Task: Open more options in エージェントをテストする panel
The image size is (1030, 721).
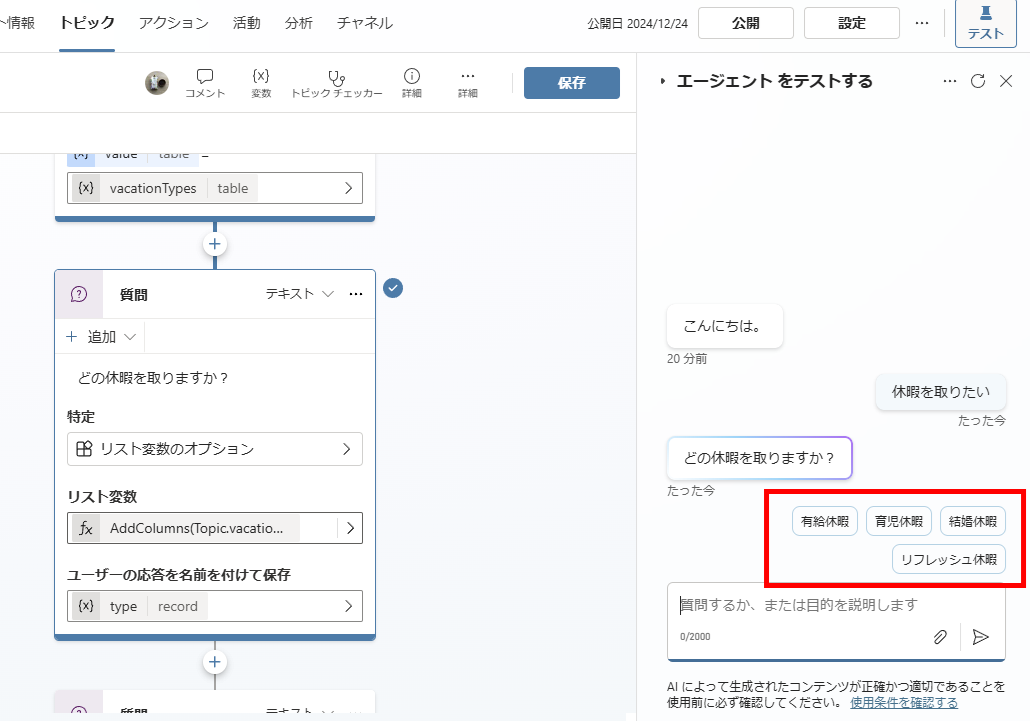Action: tap(949, 81)
